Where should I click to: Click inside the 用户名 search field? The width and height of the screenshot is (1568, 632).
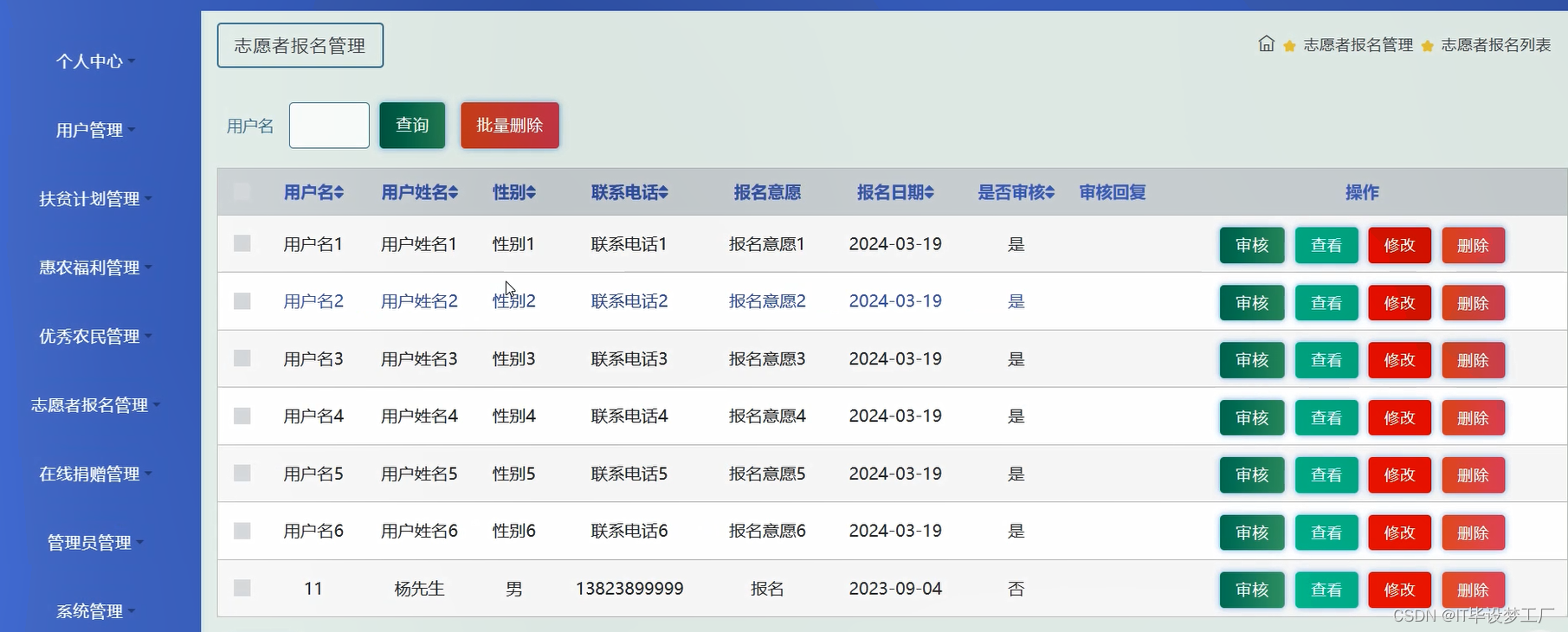coord(329,126)
